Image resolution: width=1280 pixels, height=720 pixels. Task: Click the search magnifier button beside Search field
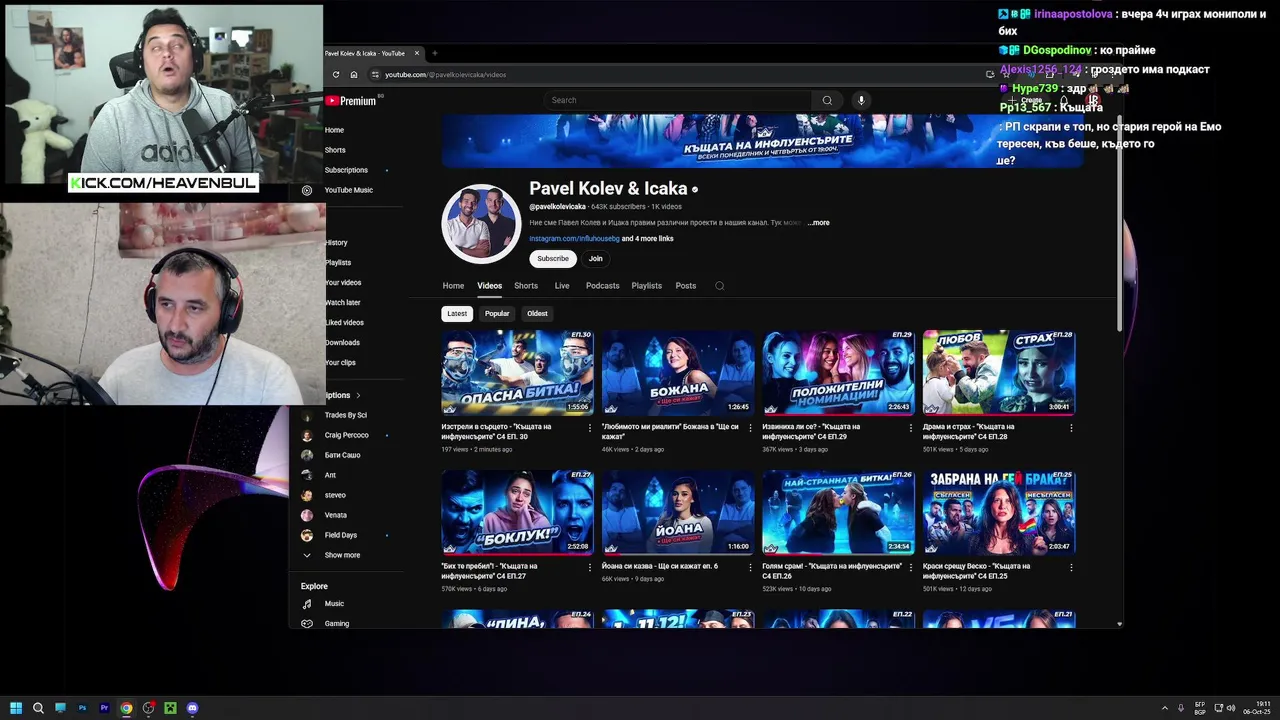tap(827, 100)
